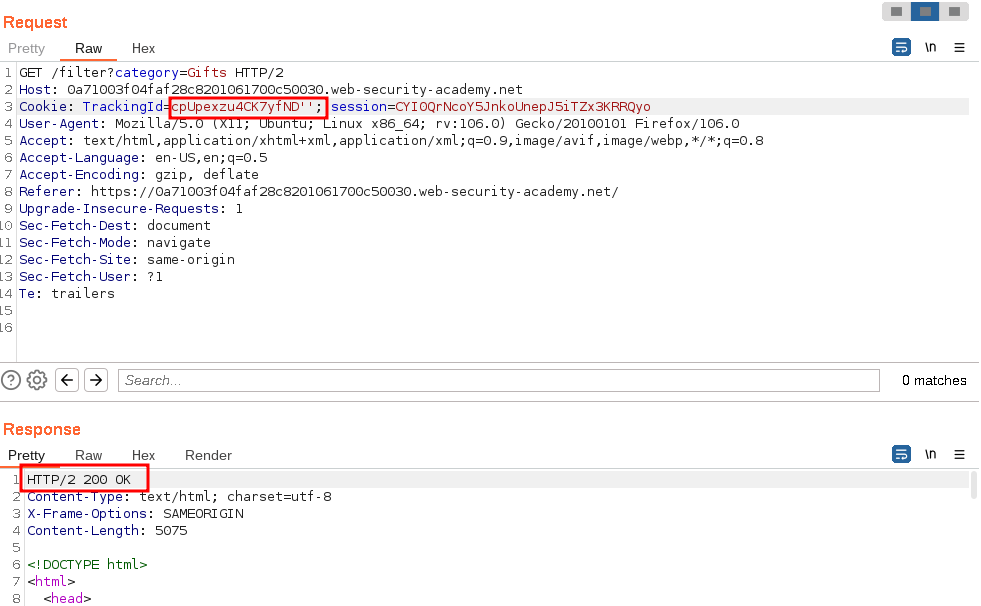Open the Response Render tab

tap(208, 455)
